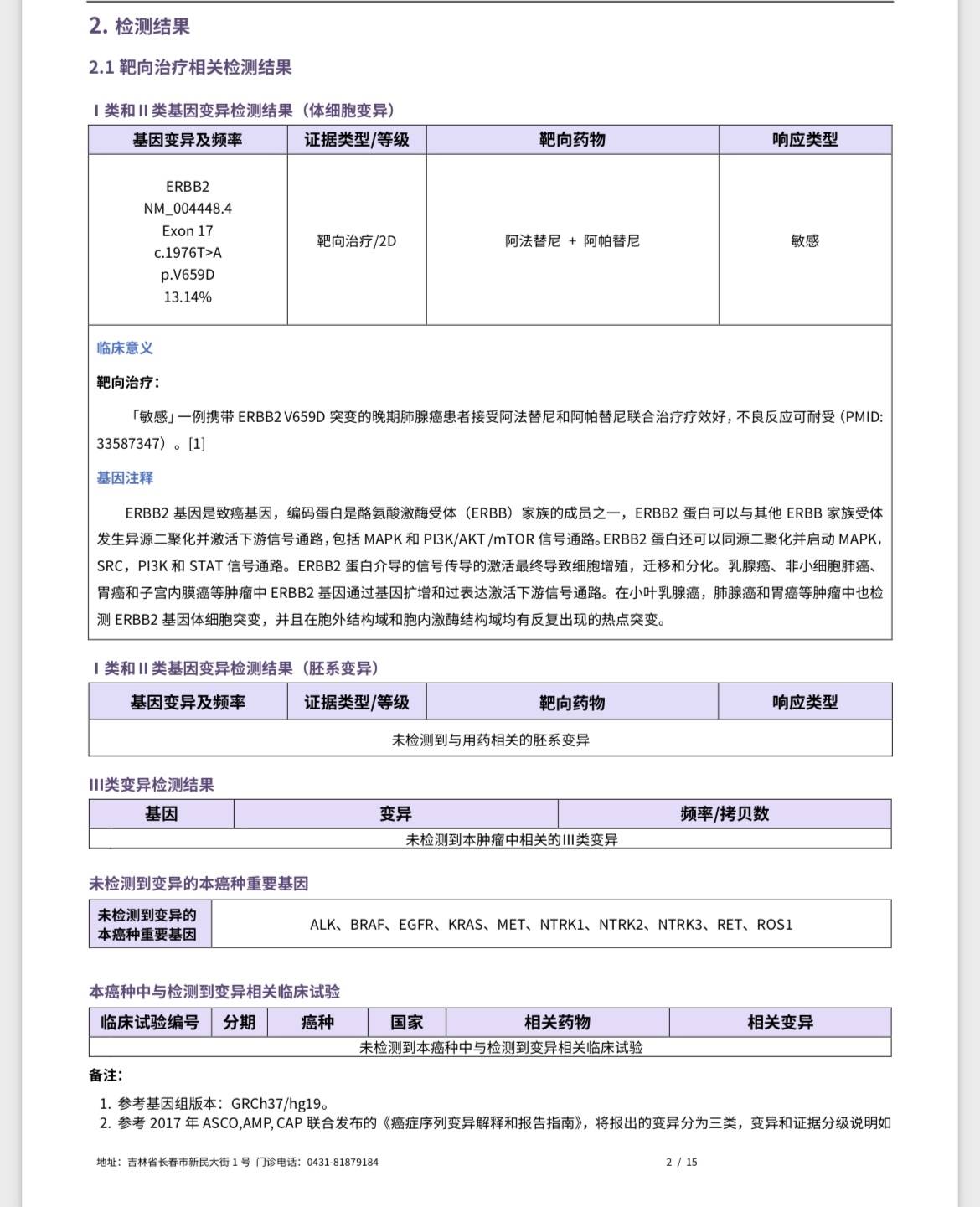Screen dimensions: 980x1207
Task: Select the '敏感' response type cell
Action: (x=804, y=240)
